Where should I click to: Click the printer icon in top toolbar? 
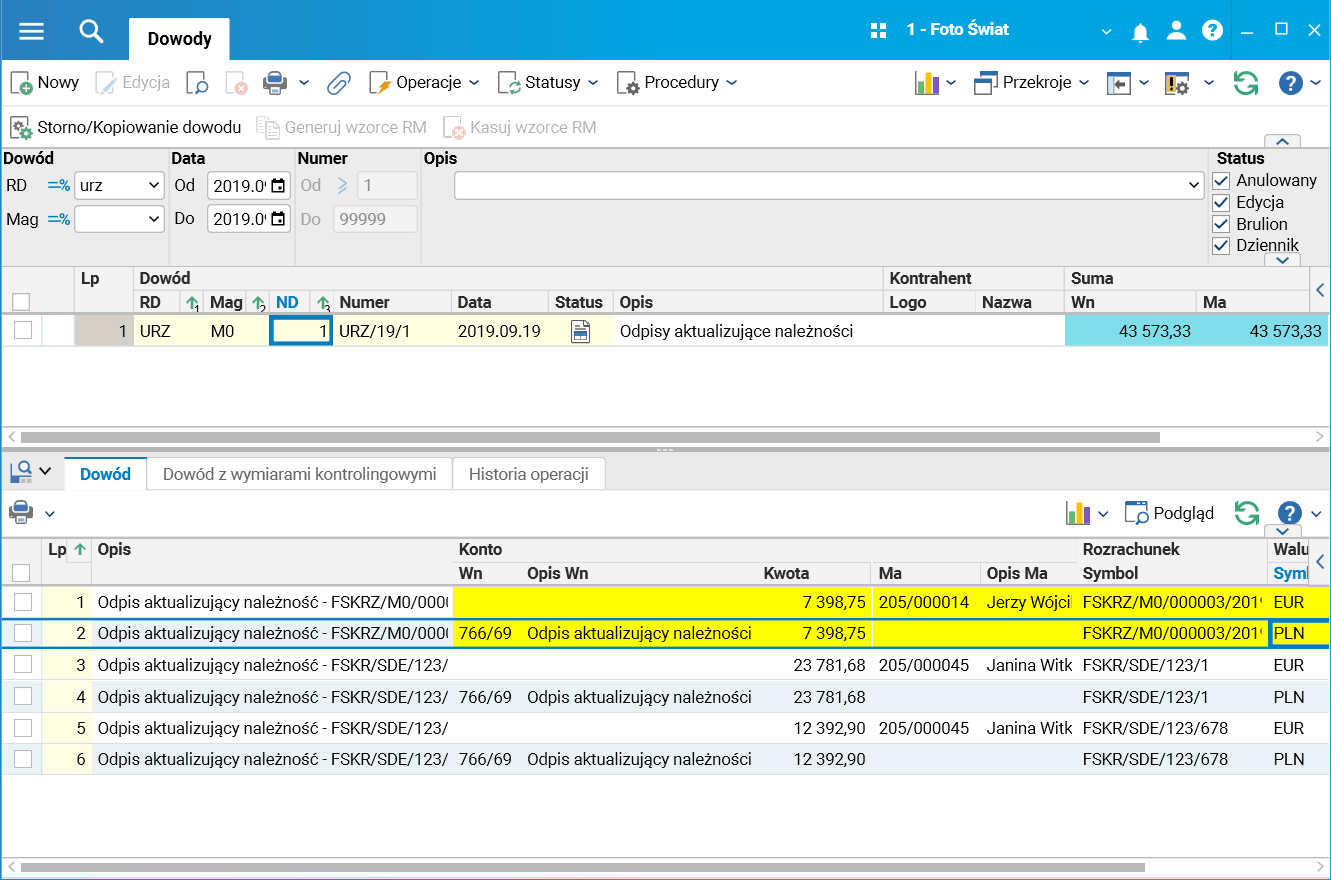(x=274, y=83)
